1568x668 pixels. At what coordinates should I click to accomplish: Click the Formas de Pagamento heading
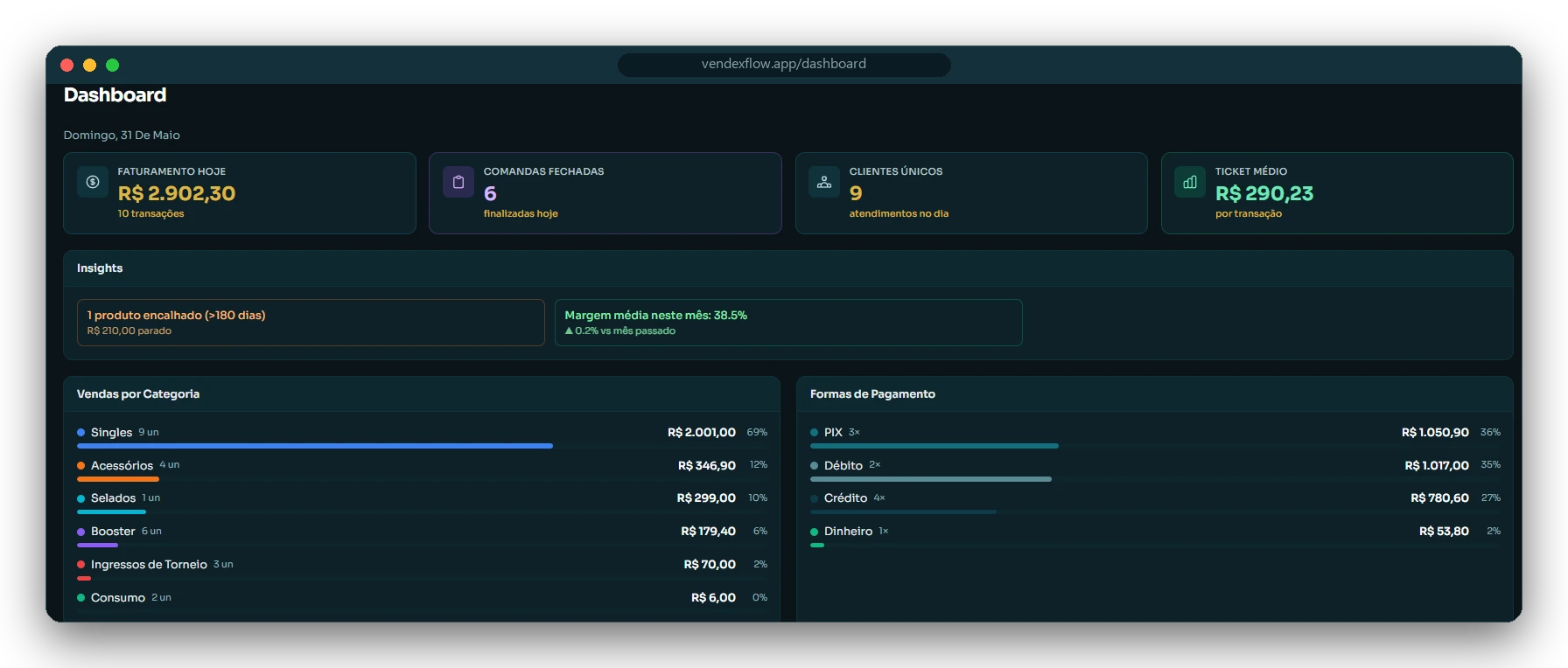coord(872,393)
